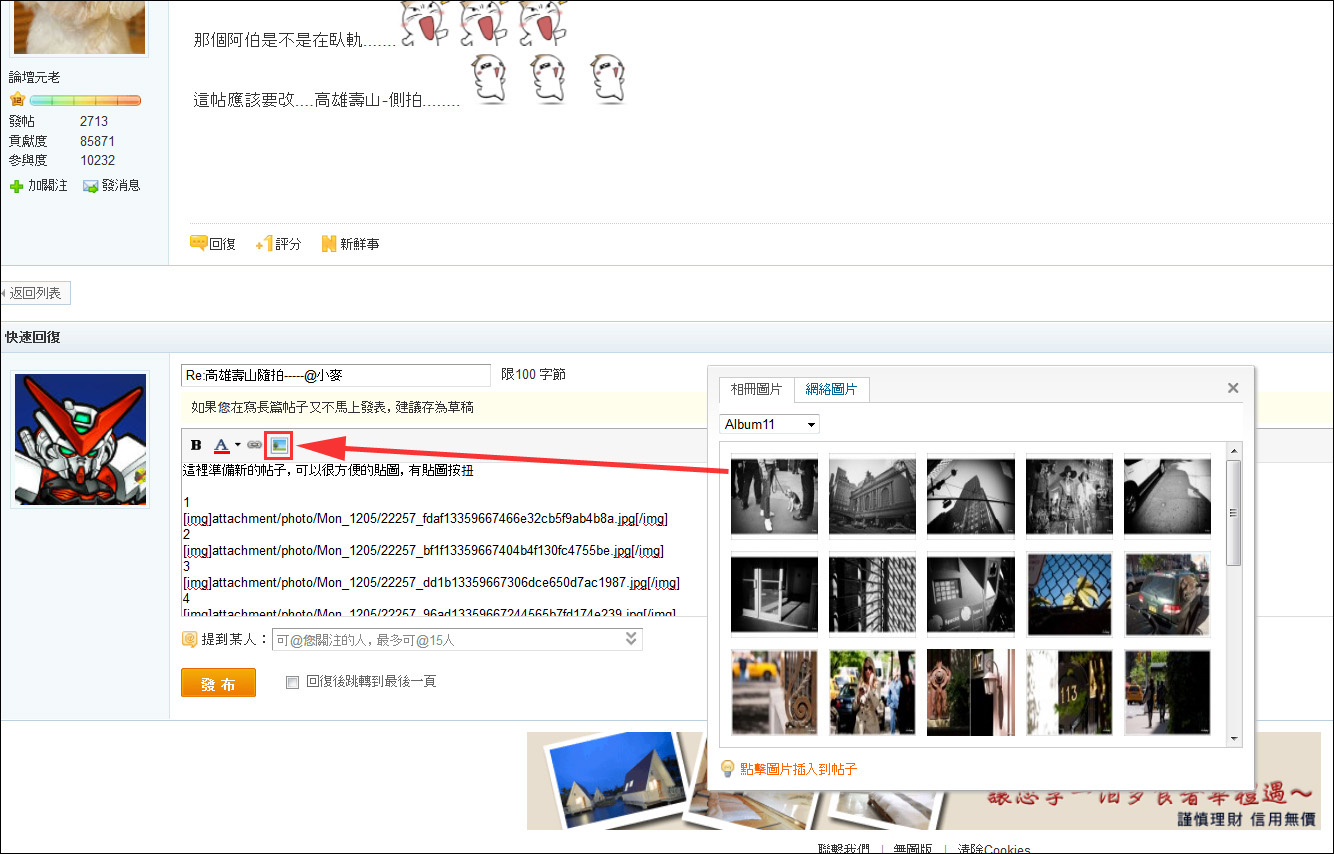The width and height of the screenshot is (1334, 854).
Task: Select the women in hats photo thumbnail
Action: click(1069, 496)
